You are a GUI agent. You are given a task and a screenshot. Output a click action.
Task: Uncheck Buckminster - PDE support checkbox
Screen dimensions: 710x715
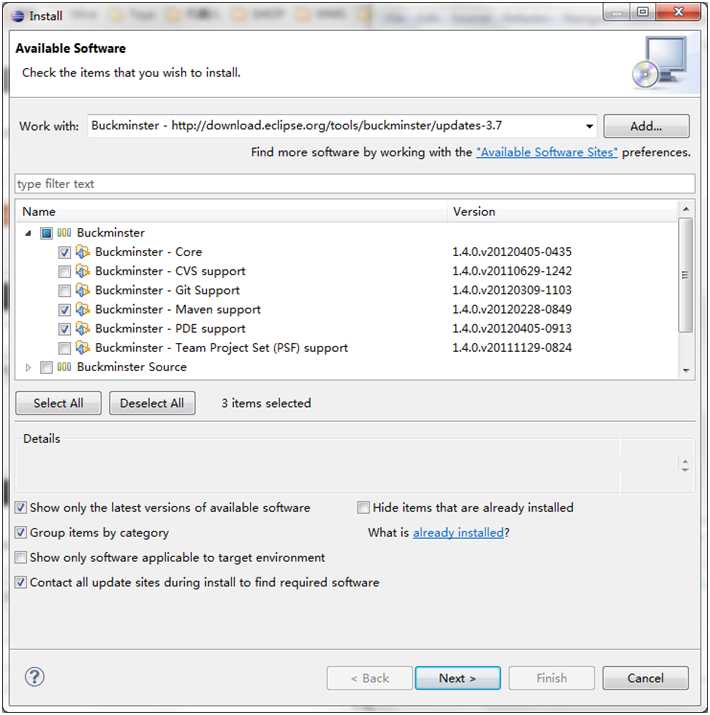pos(65,329)
